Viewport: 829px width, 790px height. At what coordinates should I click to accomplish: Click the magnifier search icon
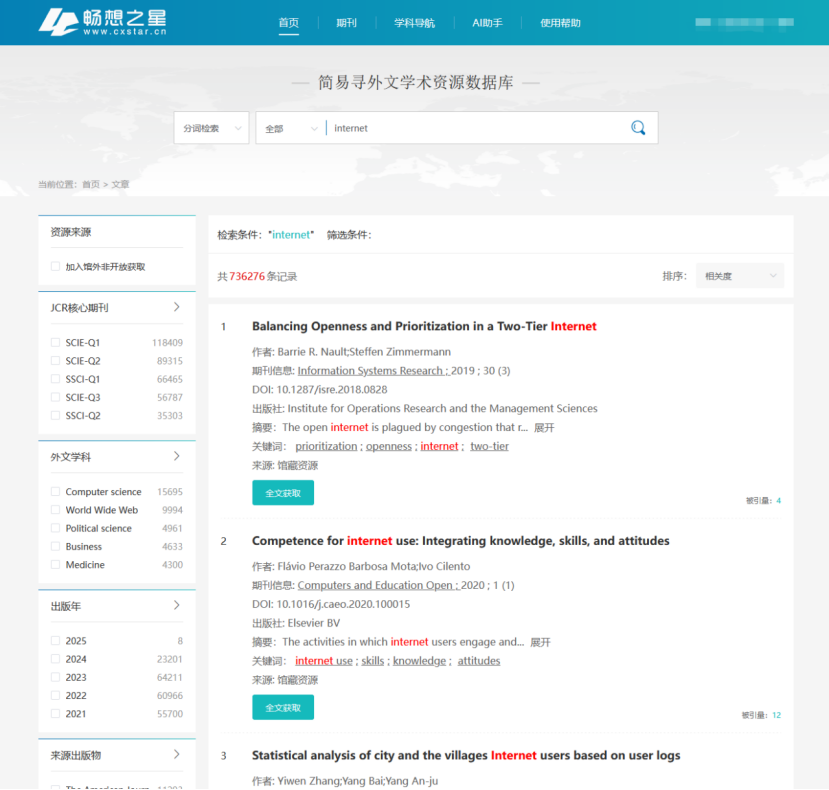tap(637, 128)
